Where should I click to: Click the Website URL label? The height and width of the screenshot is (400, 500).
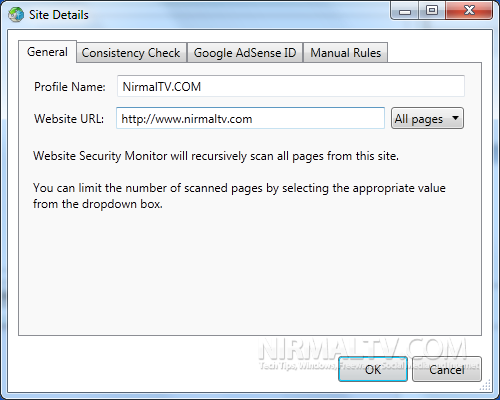(x=69, y=119)
